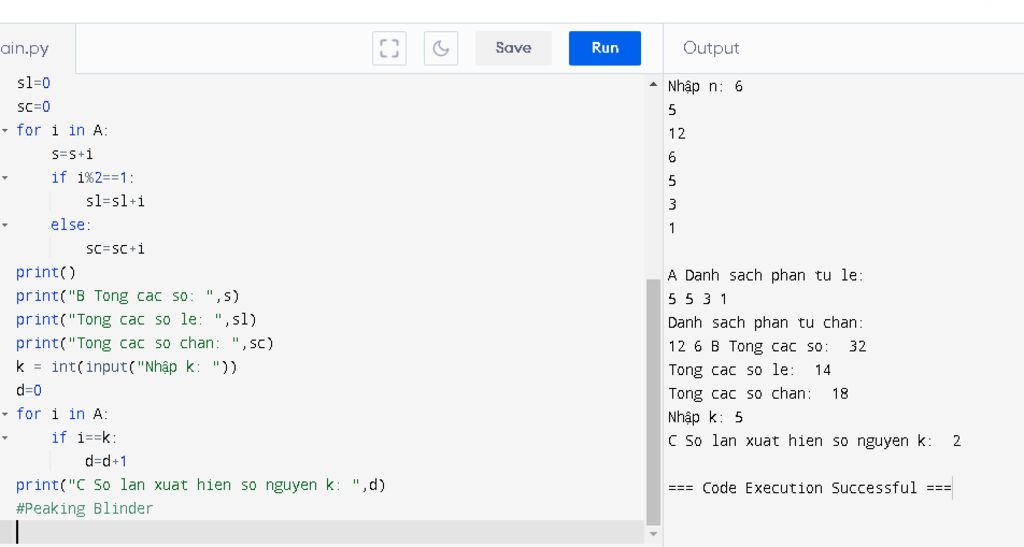Screen dimensions: 1024x547
Task: Click the editor scrollbar down arrow
Action: tap(654, 535)
